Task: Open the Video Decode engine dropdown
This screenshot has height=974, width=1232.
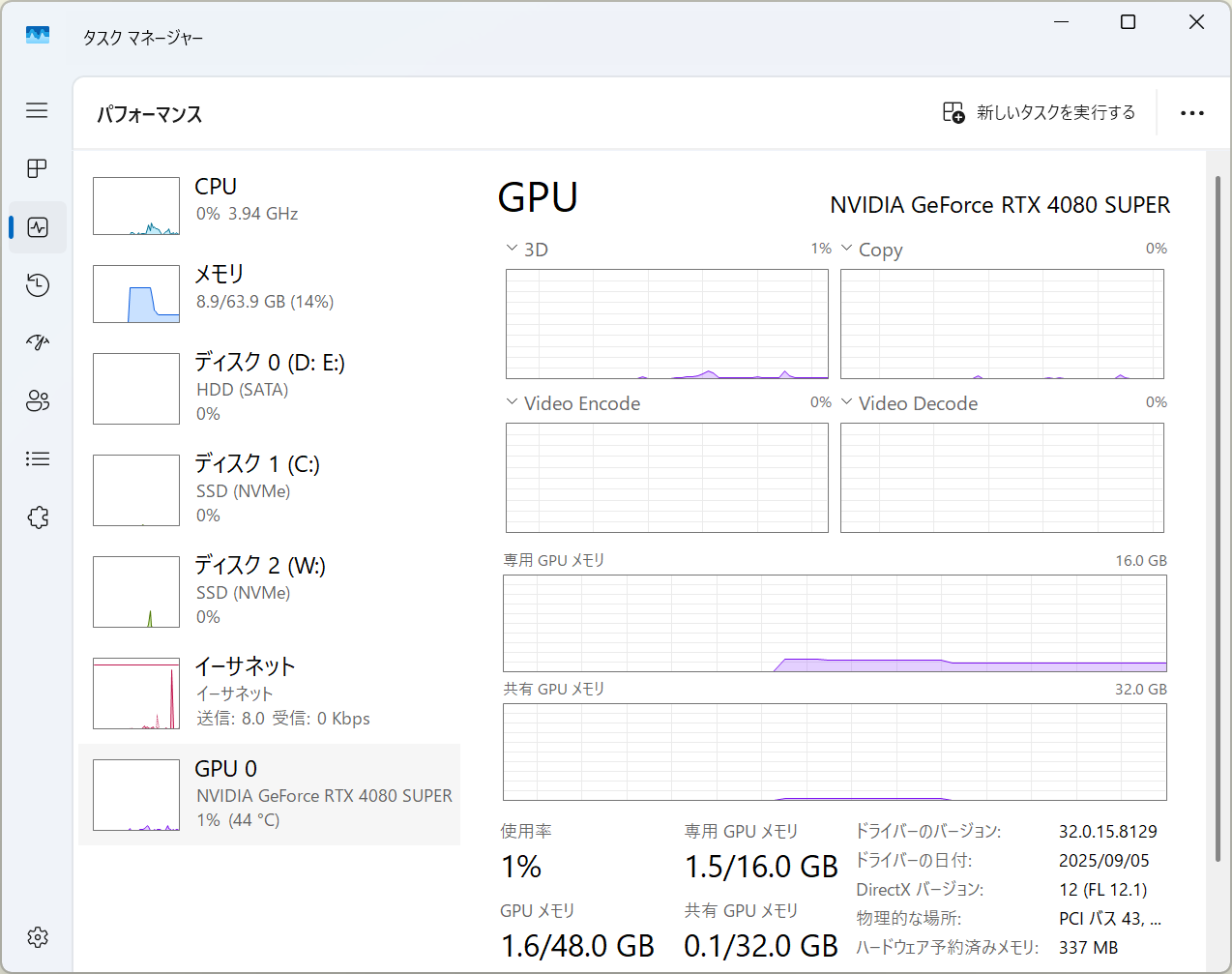Action: click(x=908, y=403)
